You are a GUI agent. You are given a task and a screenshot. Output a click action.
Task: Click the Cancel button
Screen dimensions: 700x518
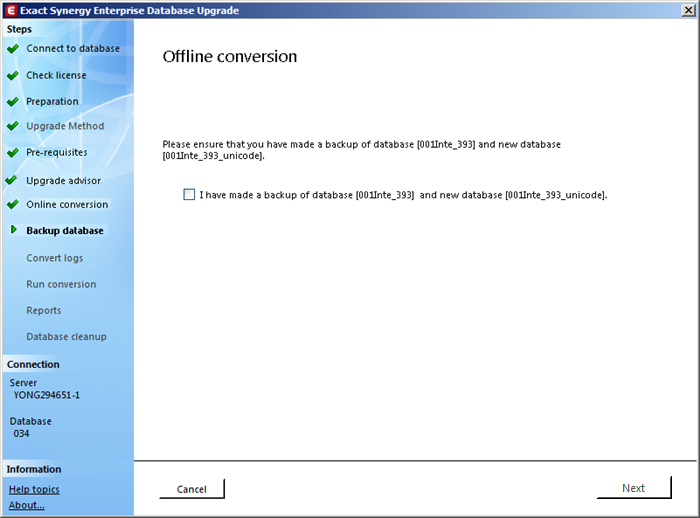point(192,489)
